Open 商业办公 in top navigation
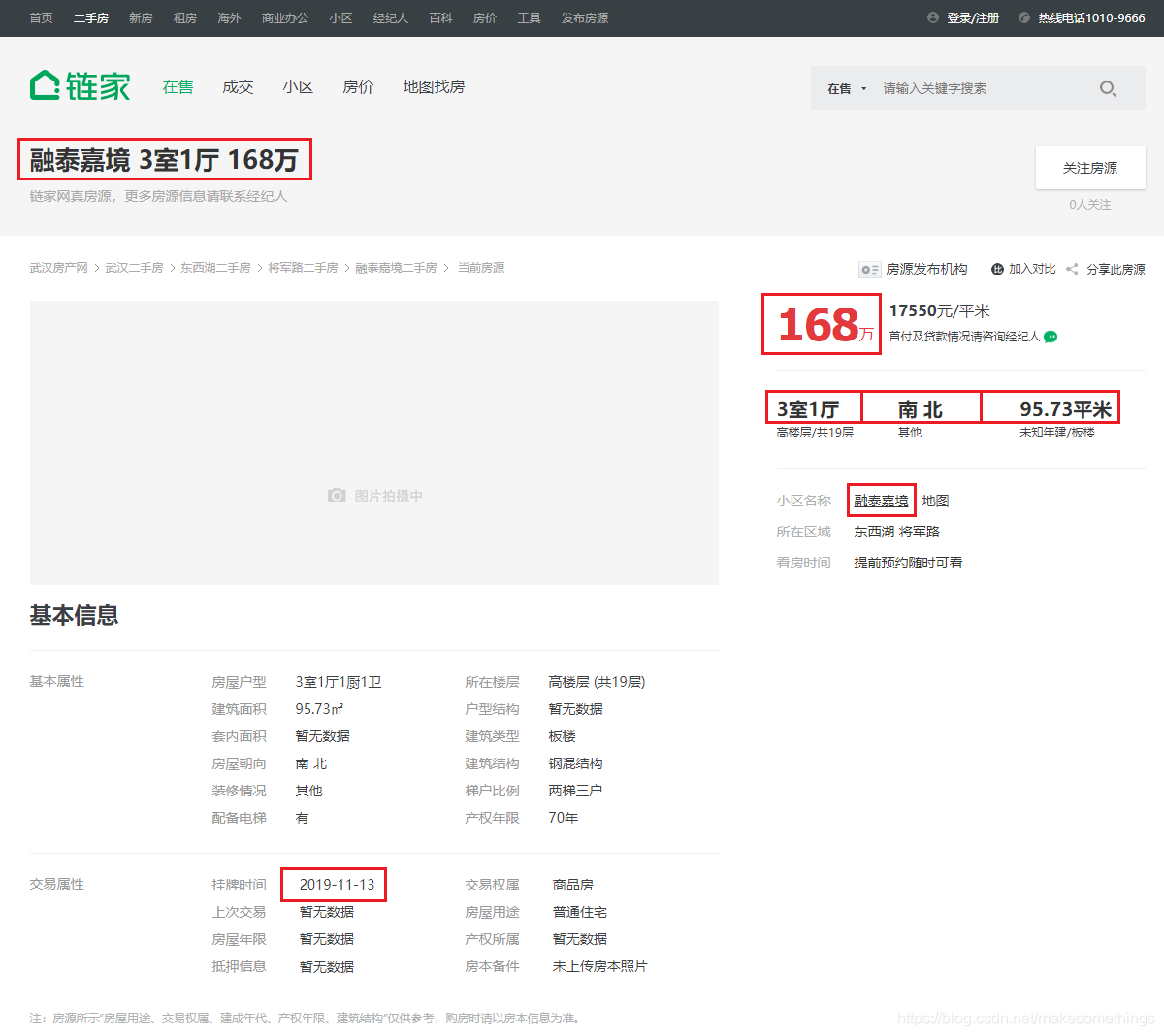This screenshot has height=1036, width=1164. pyautogui.click(x=285, y=17)
